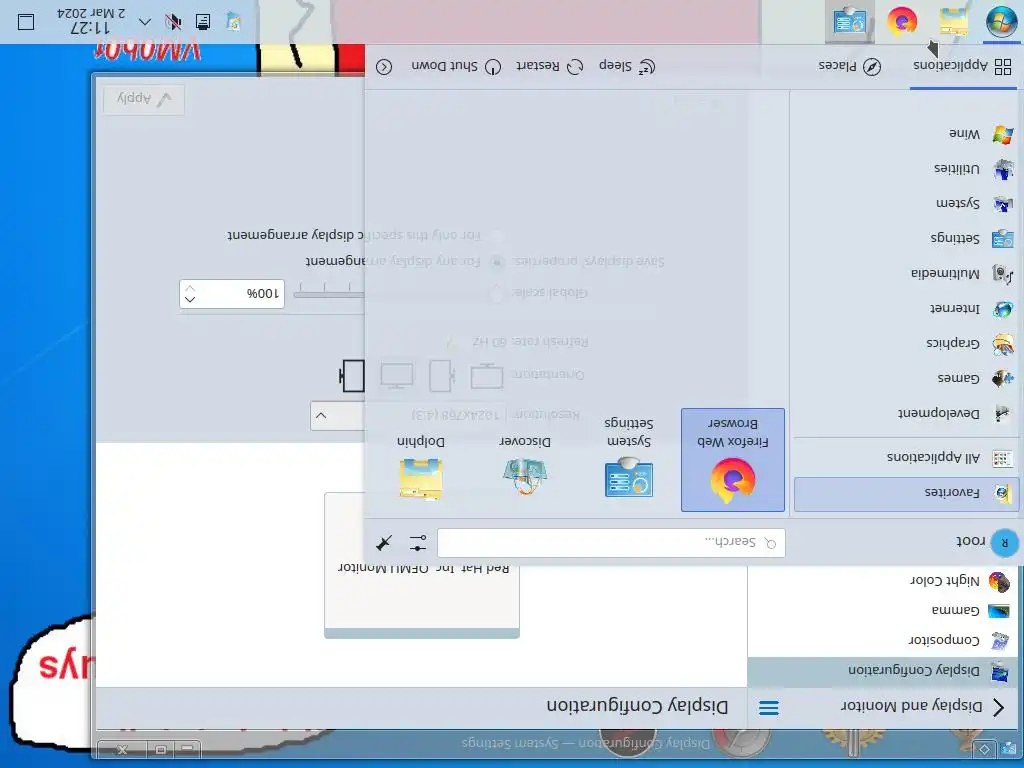This screenshot has height=768, width=1024.
Task: Open System Settings from the favorites grid
Action: [629, 460]
